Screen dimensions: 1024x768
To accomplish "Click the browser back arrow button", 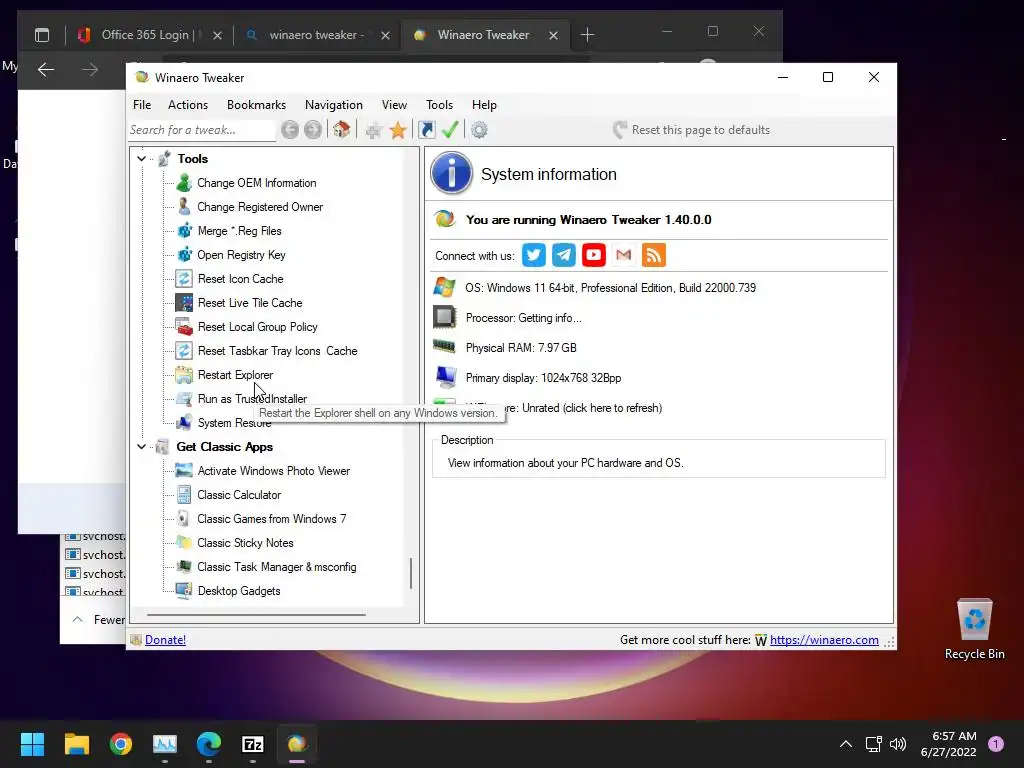I will tap(46, 69).
